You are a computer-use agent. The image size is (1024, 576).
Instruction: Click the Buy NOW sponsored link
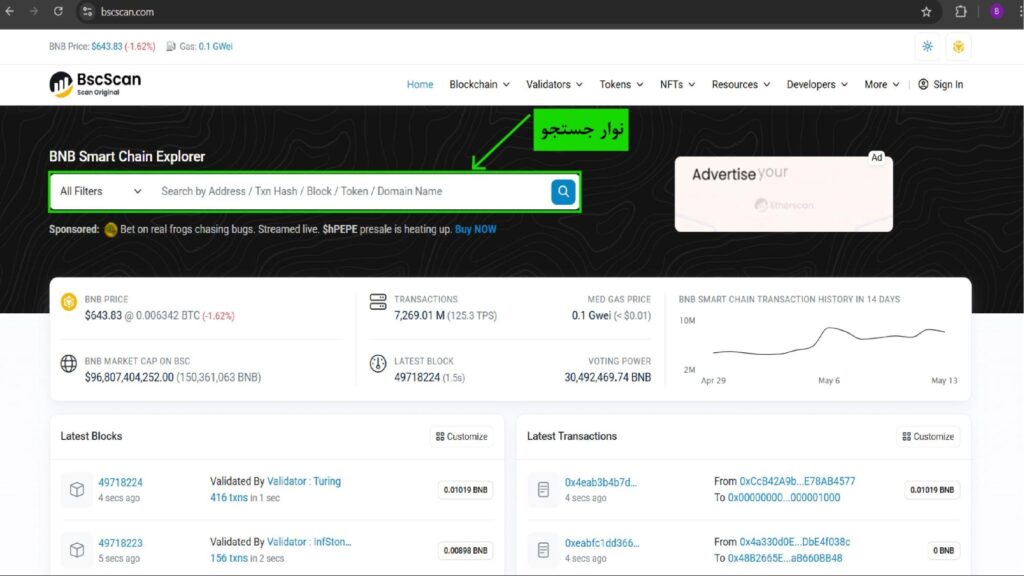tap(475, 229)
